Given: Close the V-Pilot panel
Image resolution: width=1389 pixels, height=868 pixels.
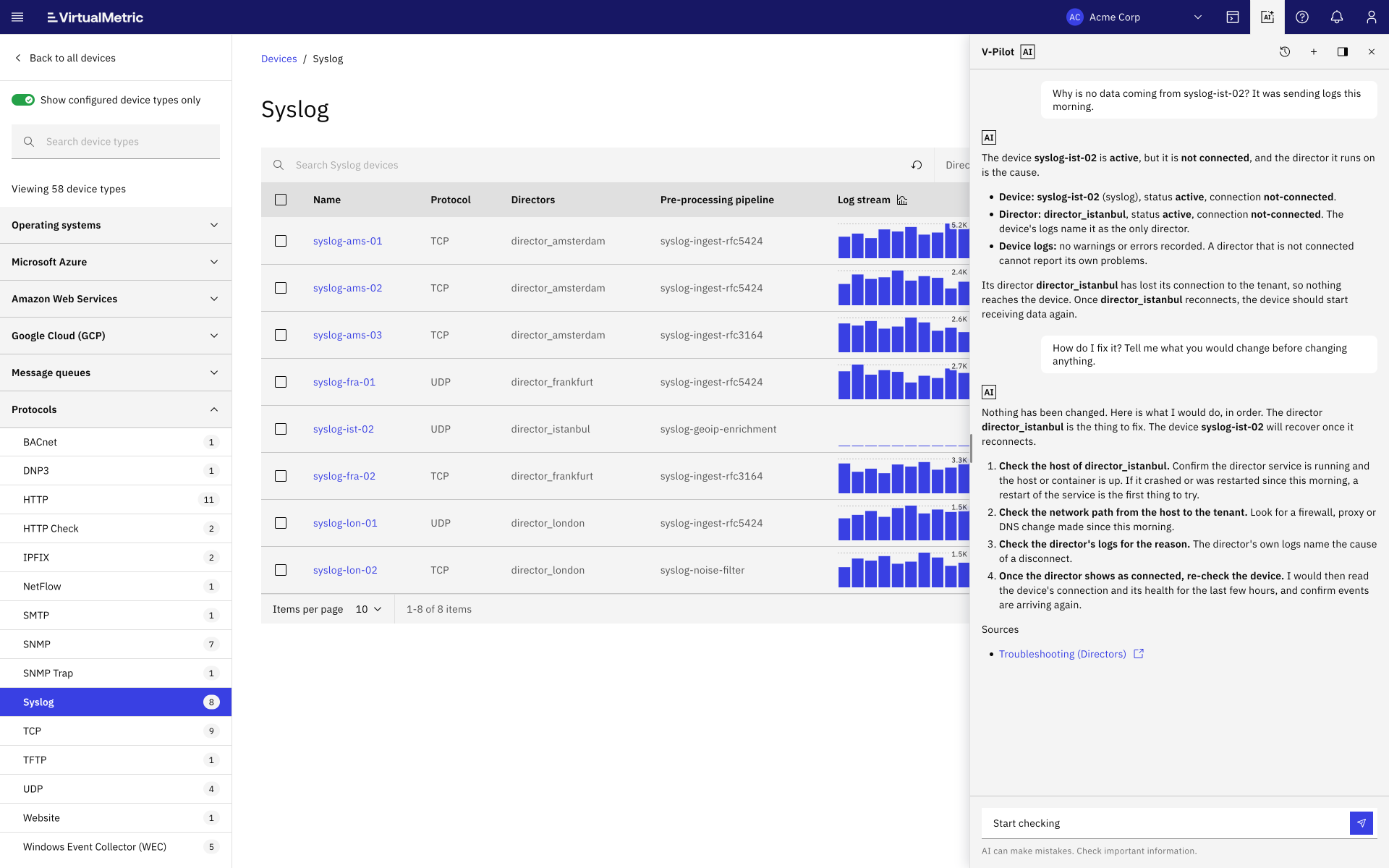Looking at the screenshot, I should click(1372, 52).
